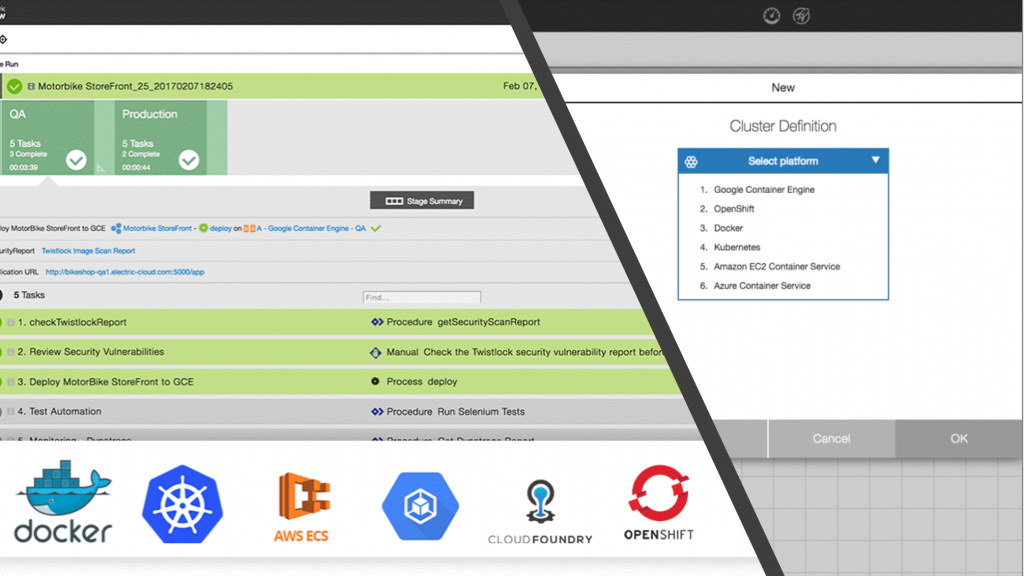
Task: Click the green success icon beside Motorbike StoreFront run
Action: (x=14, y=86)
